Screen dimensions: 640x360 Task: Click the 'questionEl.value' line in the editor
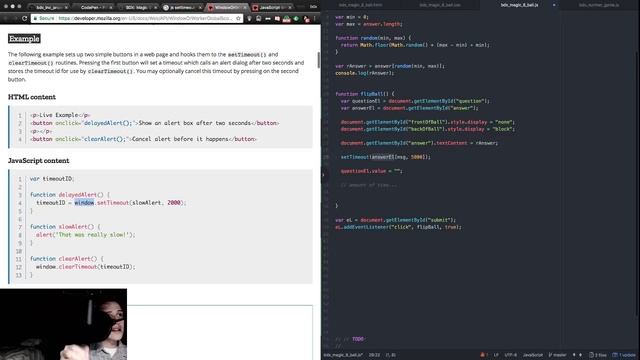pos(371,171)
